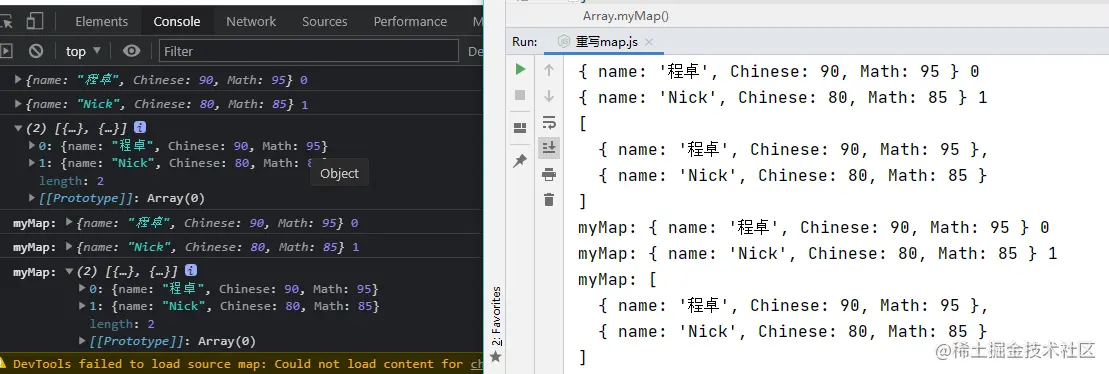
Task: Expand index 1 entry under myMap array
Action: coord(83,305)
